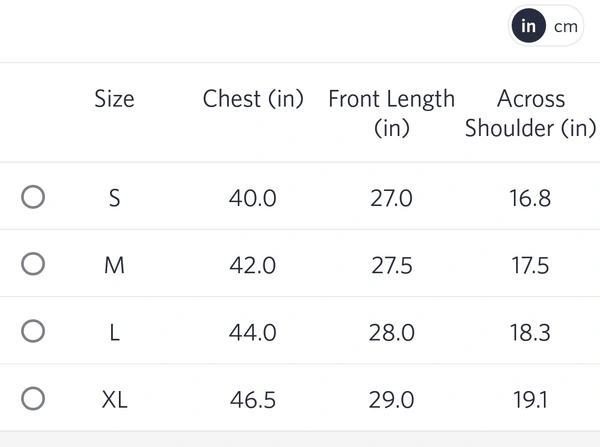This screenshot has width=600, height=447.
Task: Click the XL size label
Action: pos(114,400)
